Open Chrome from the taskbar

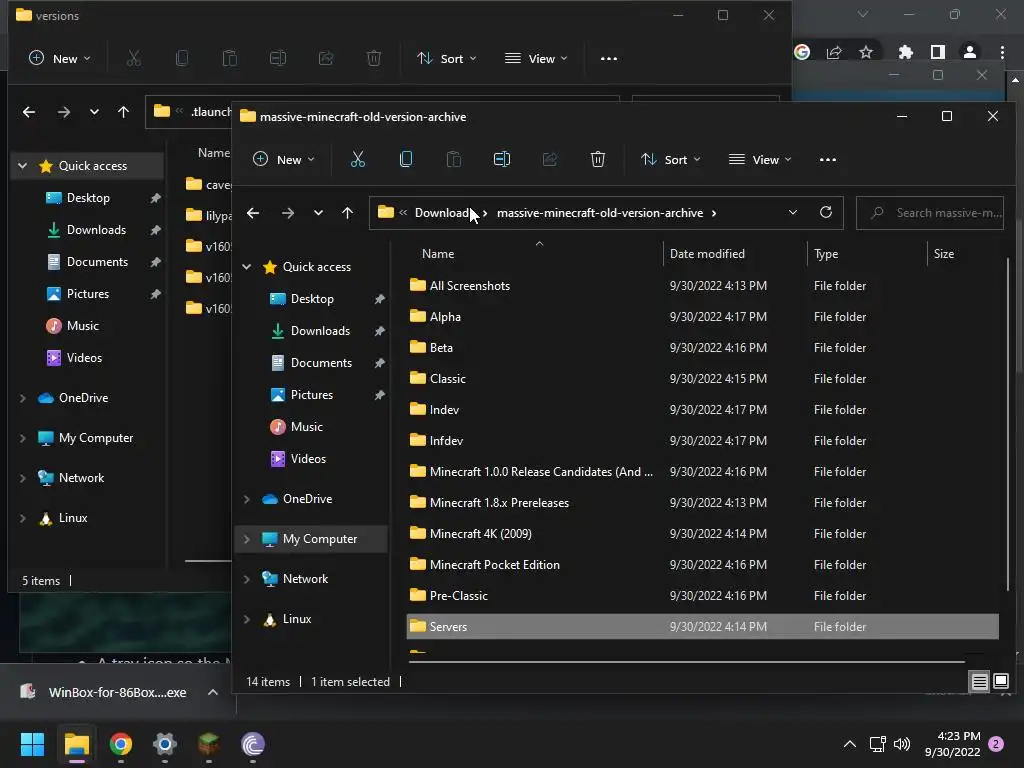point(121,744)
